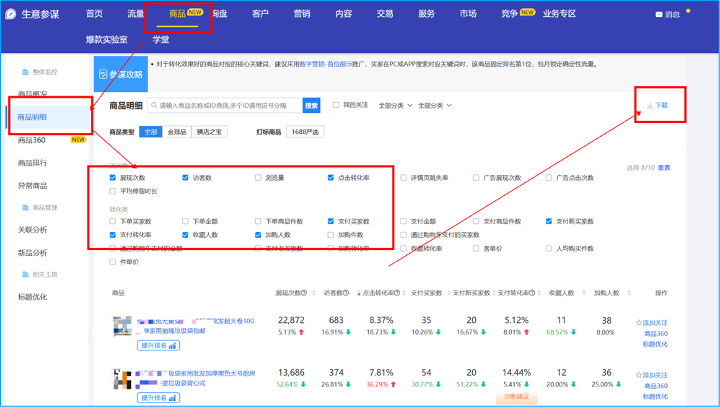
Task: Tick the 我的关注 checkbox
Action: [x=335, y=104]
